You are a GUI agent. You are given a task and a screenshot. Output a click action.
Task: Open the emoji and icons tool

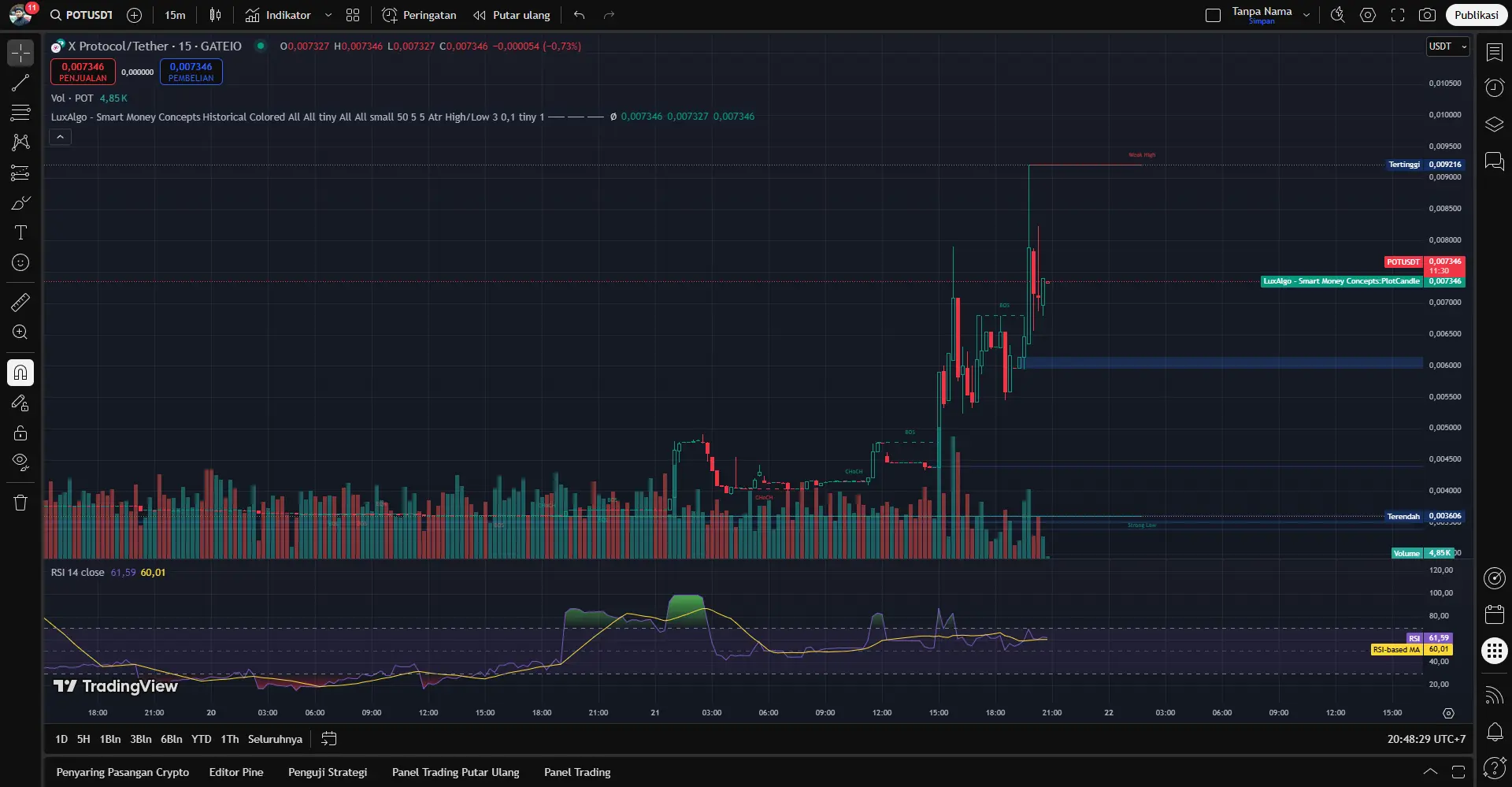pyautogui.click(x=20, y=262)
